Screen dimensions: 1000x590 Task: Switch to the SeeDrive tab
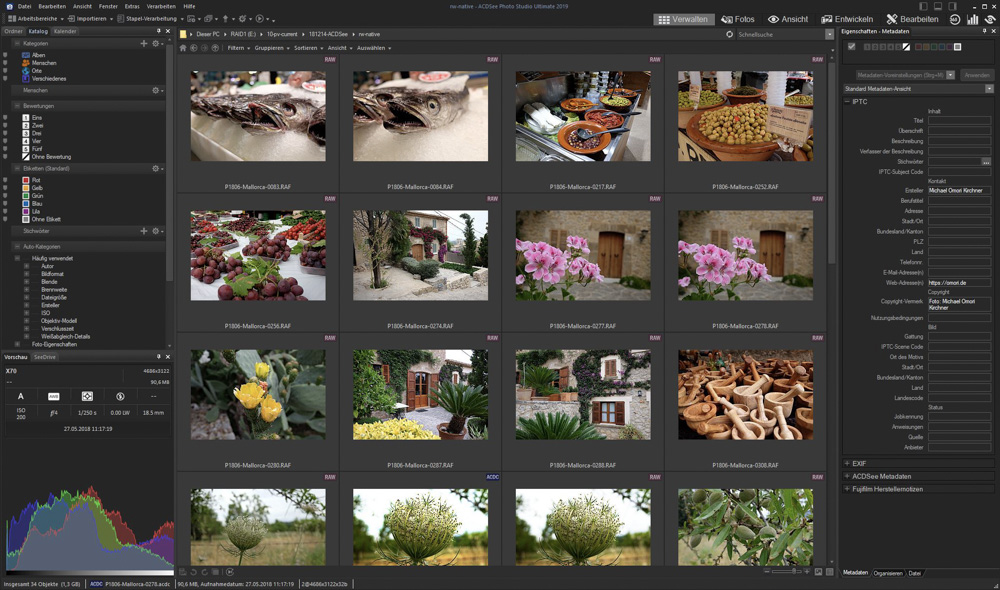click(x=45, y=357)
